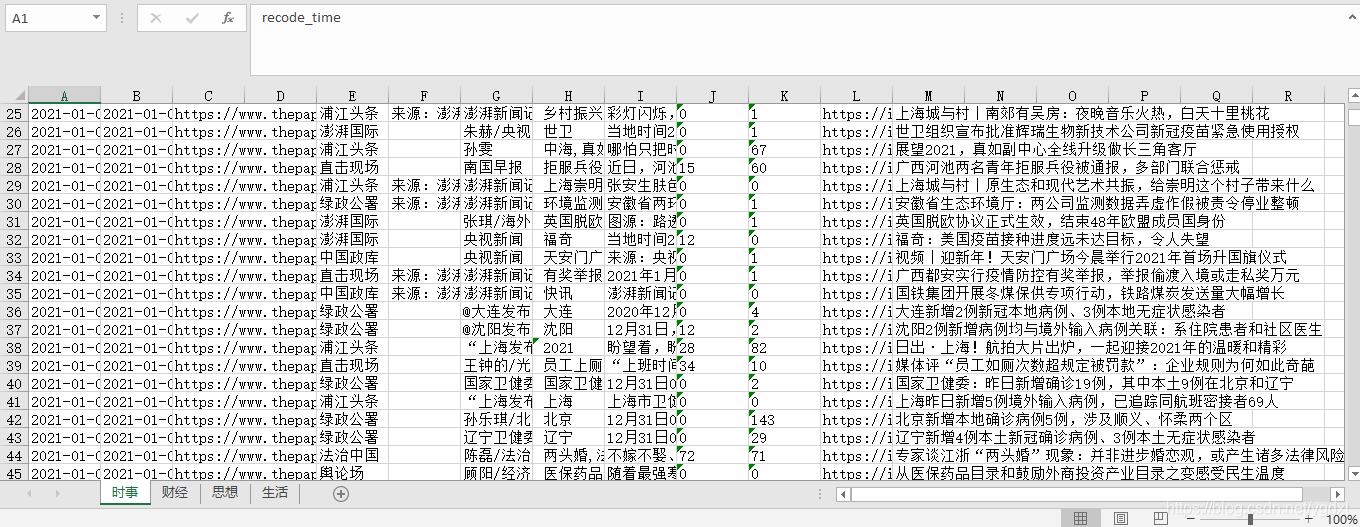Open the 时事 sheet tab

[x=125, y=493]
